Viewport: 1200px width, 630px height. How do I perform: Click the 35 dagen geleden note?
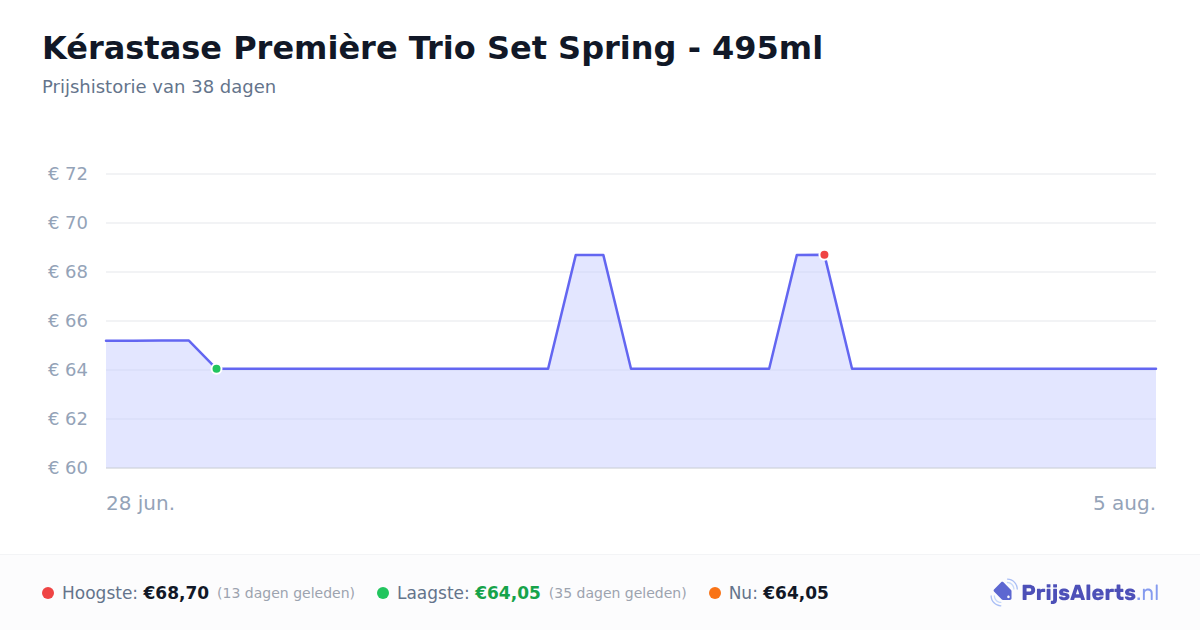tap(618, 593)
